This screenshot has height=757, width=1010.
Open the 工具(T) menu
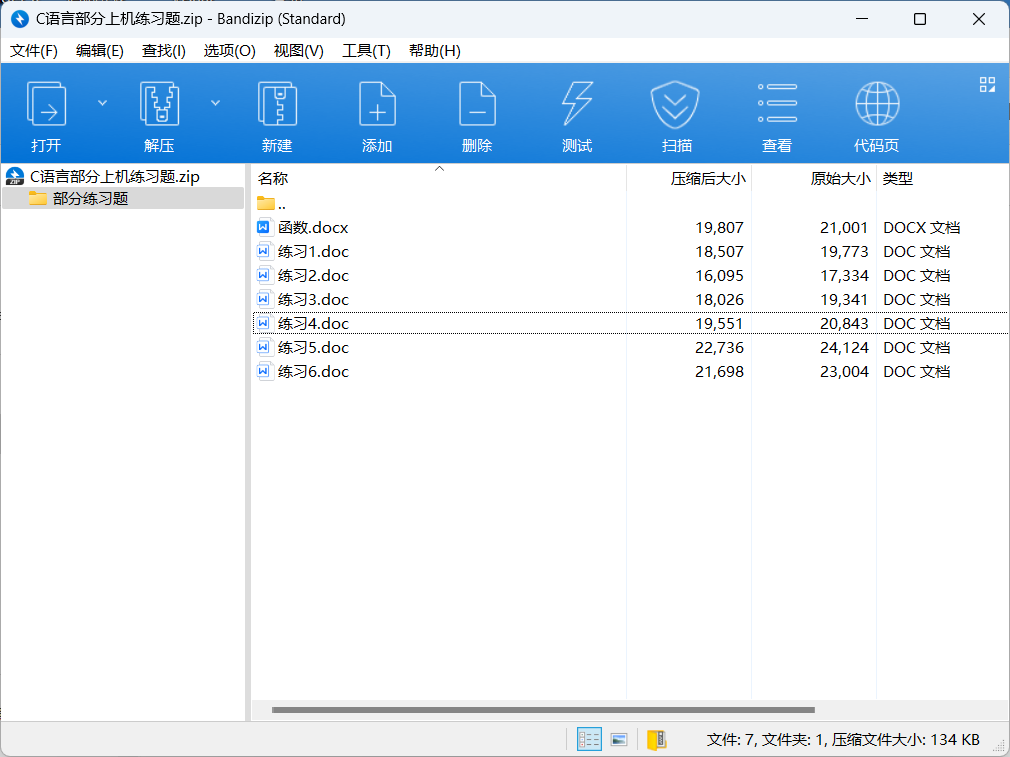click(366, 51)
